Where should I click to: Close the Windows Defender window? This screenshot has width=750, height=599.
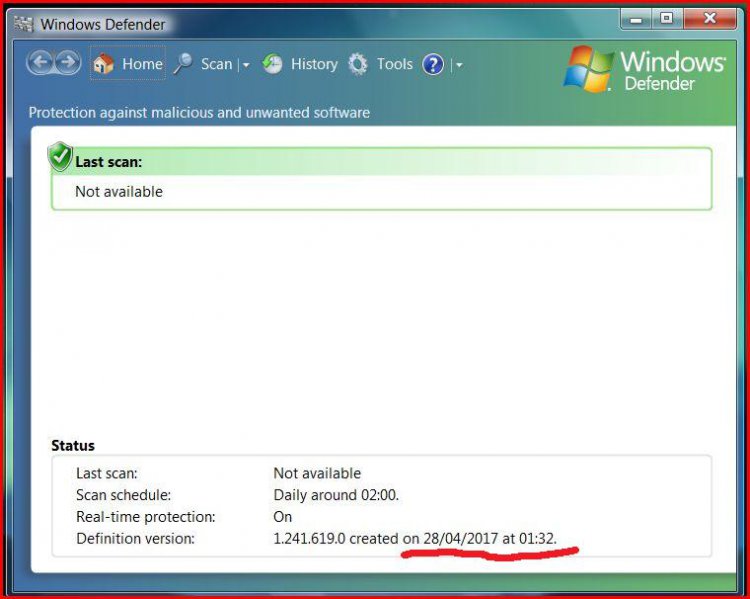click(710, 19)
